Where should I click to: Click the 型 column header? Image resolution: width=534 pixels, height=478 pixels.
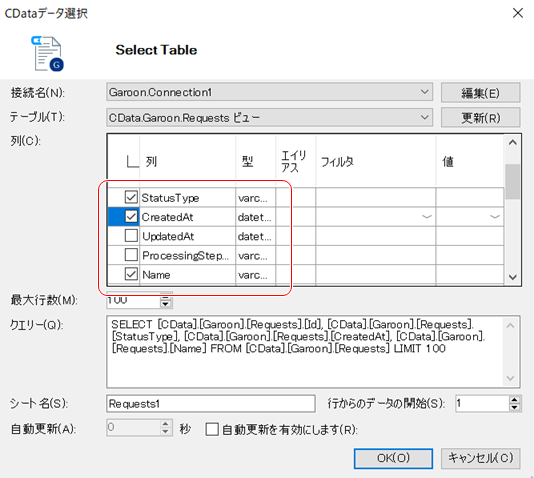pos(255,161)
